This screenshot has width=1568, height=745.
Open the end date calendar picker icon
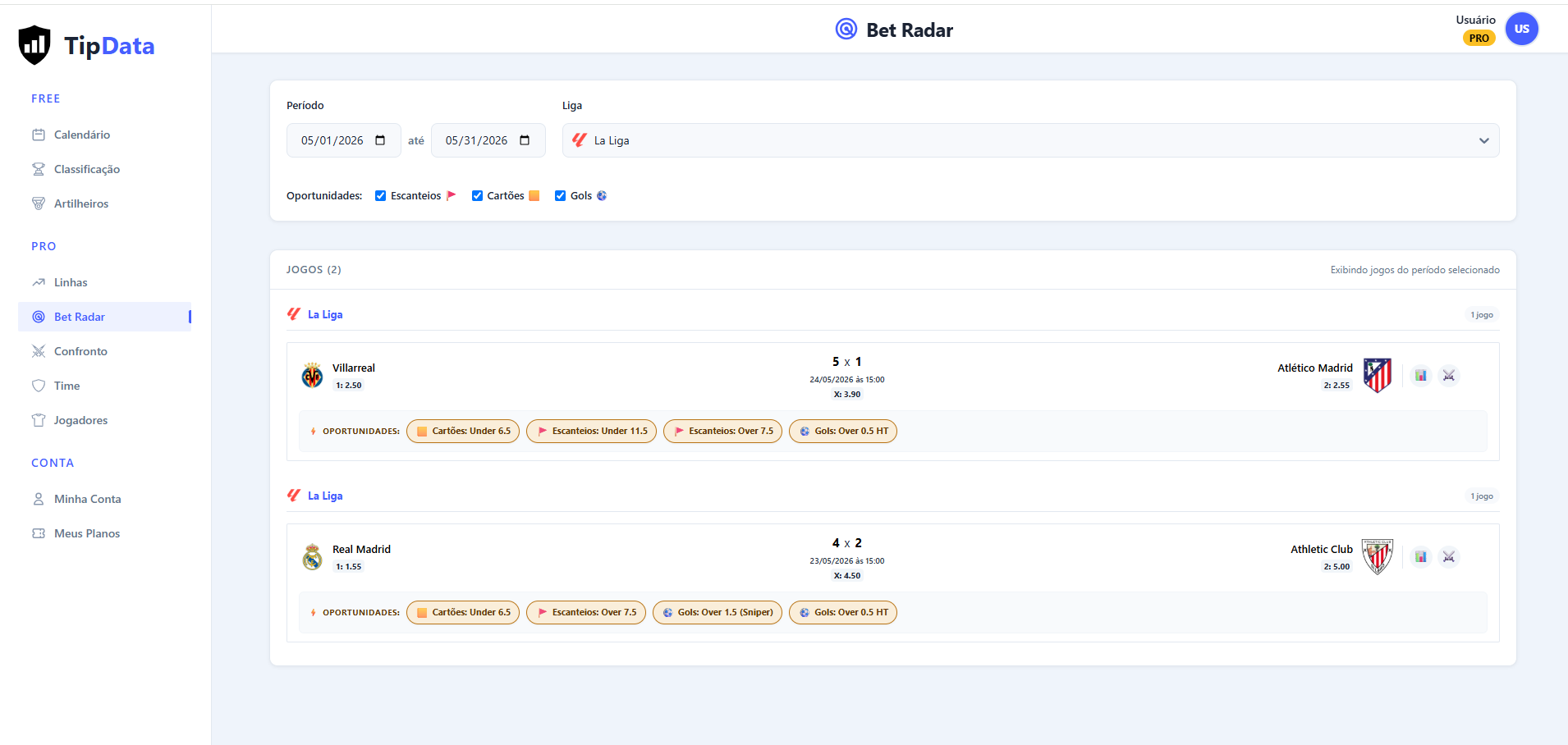coord(525,140)
